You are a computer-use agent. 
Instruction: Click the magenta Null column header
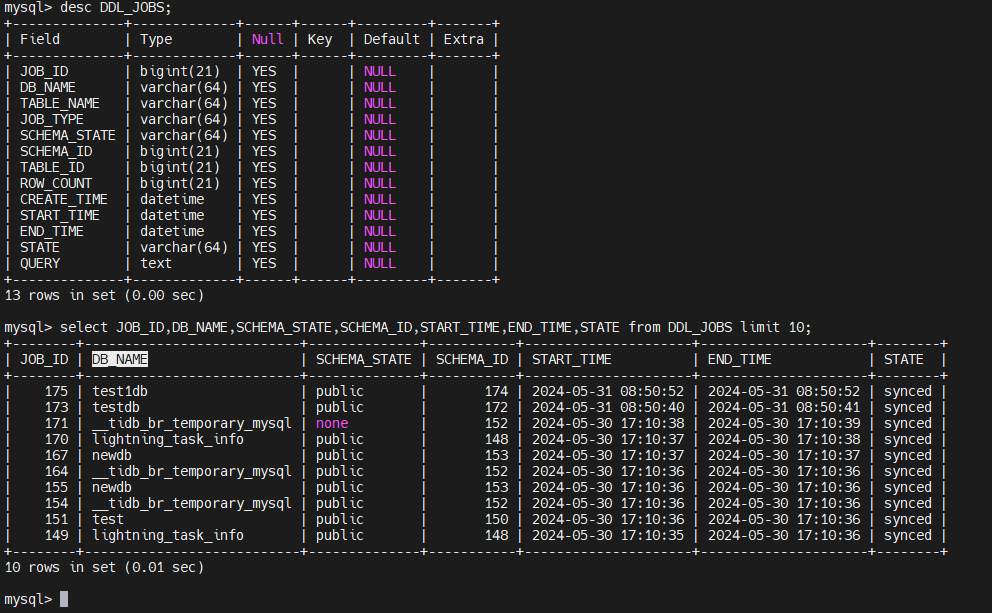pyautogui.click(x=268, y=39)
